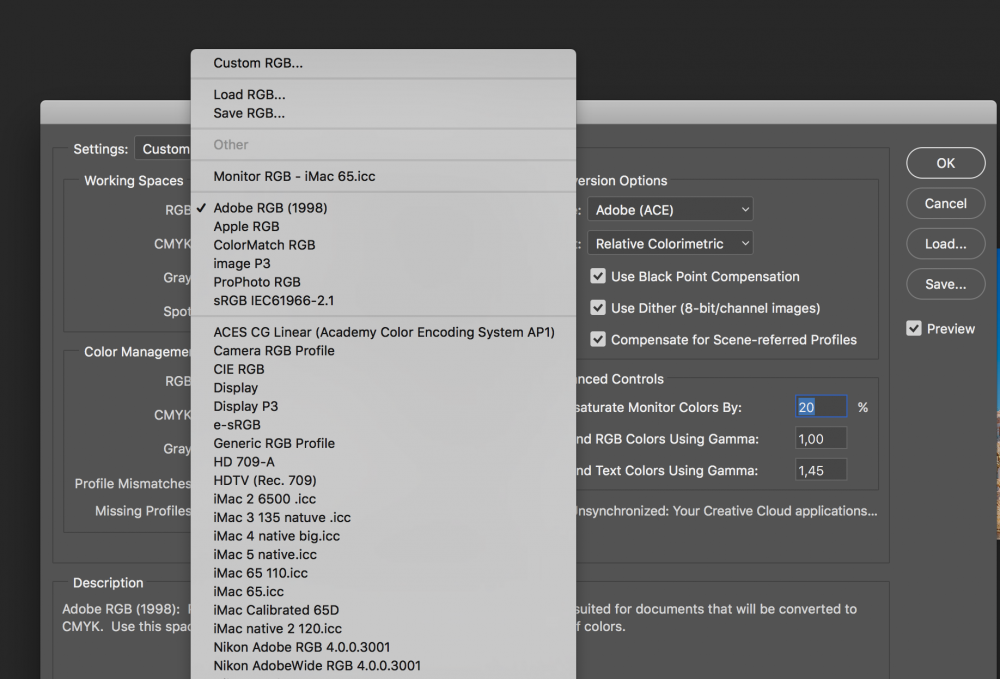Toggle the Preview checkbox
This screenshot has width=1000, height=679.
click(914, 328)
